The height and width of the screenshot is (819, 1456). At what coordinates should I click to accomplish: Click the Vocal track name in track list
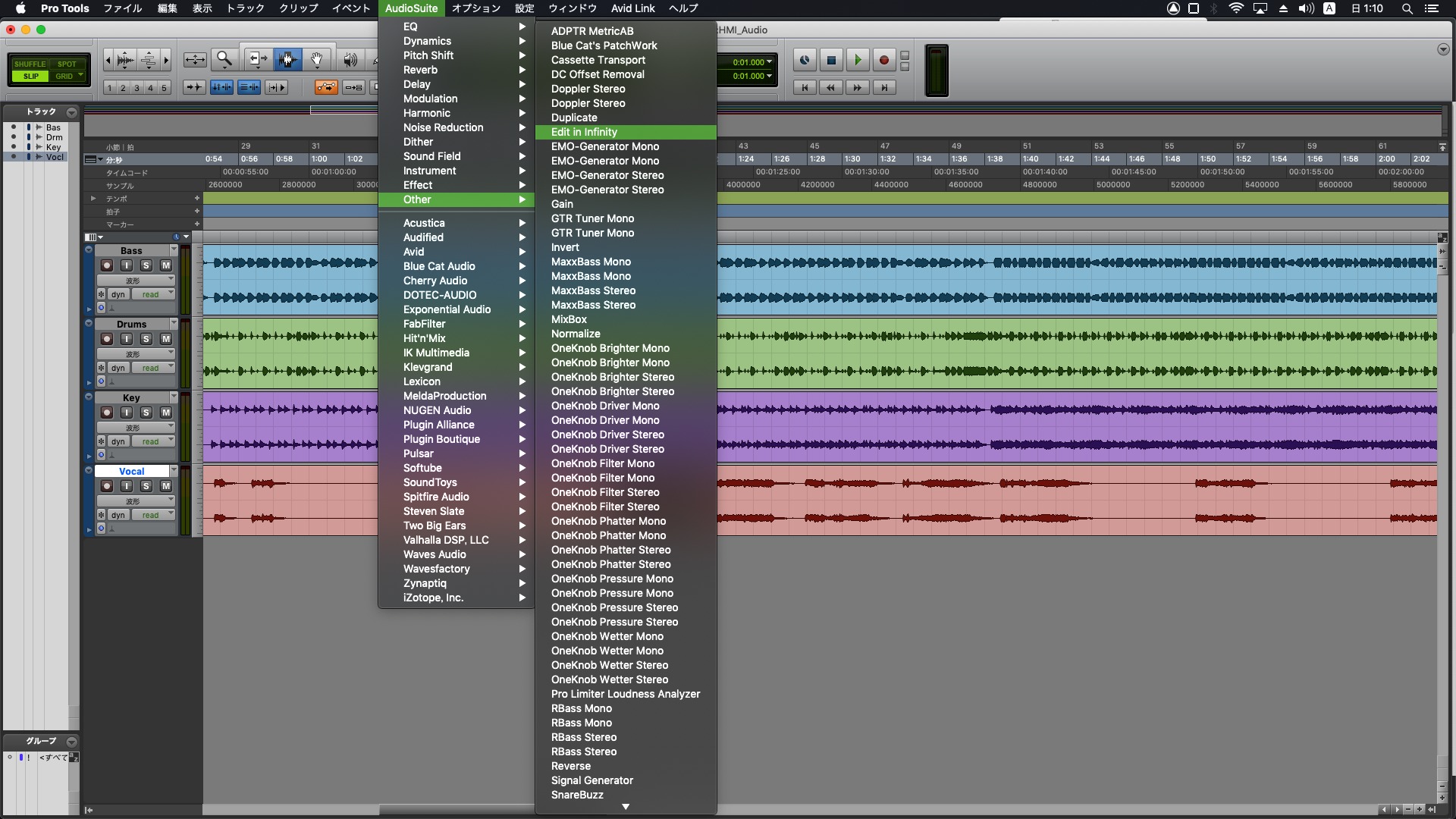[55, 157]
